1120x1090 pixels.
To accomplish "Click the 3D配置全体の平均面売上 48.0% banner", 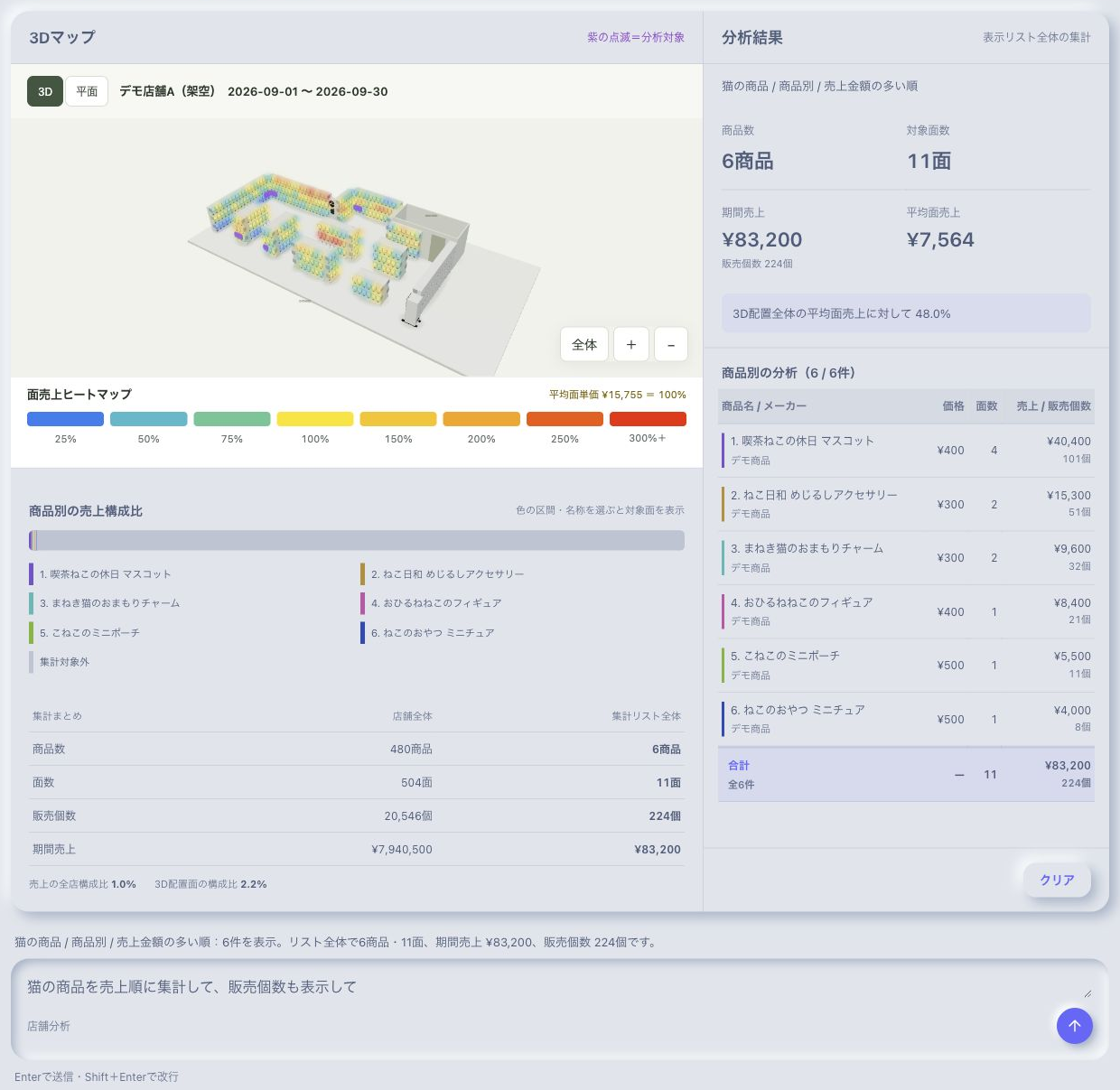I will (x=906, y=313).
